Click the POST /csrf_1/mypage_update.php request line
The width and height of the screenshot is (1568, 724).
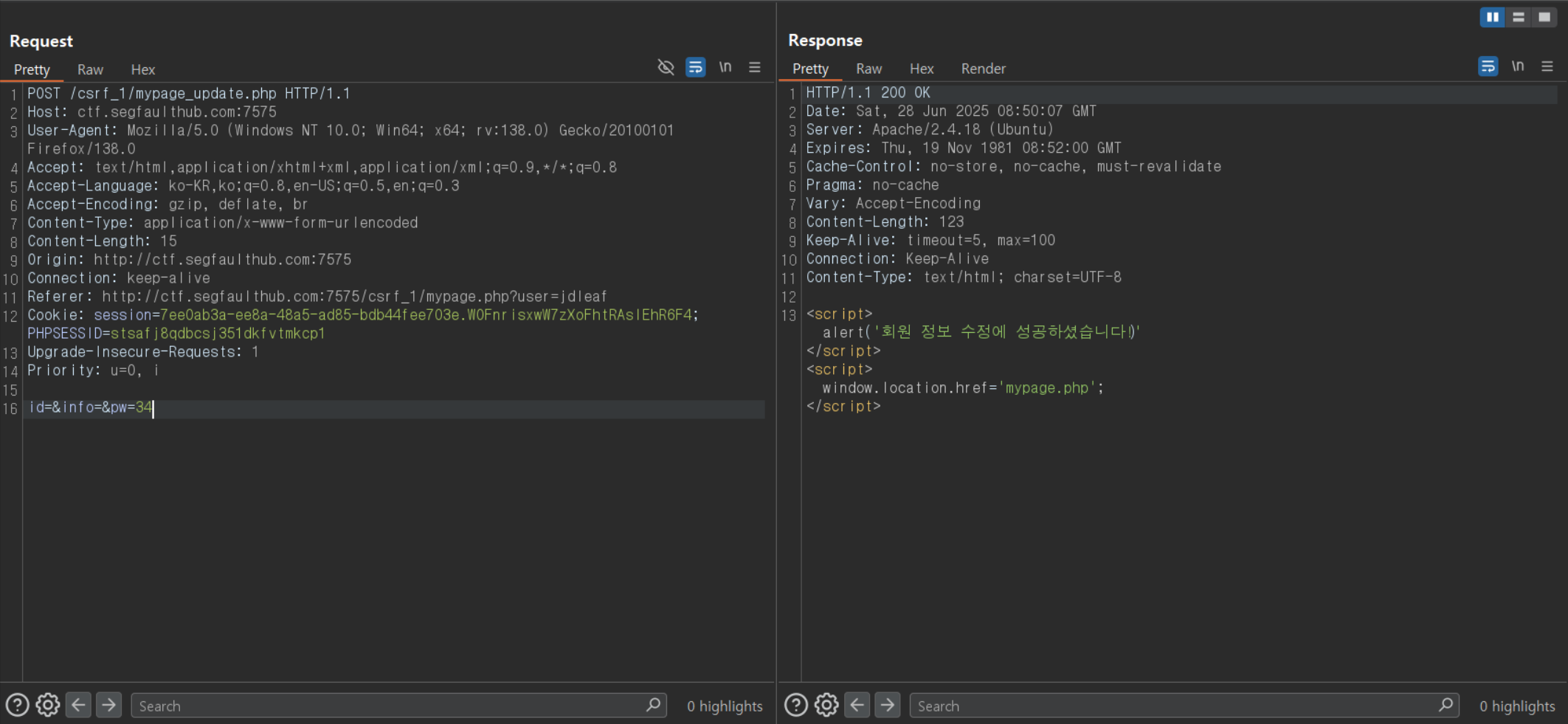189,94
